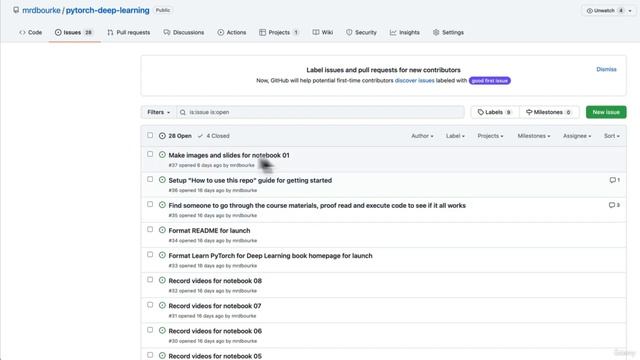Switch to the Settings tab
The image size is (640, 360).
[448, 32]
